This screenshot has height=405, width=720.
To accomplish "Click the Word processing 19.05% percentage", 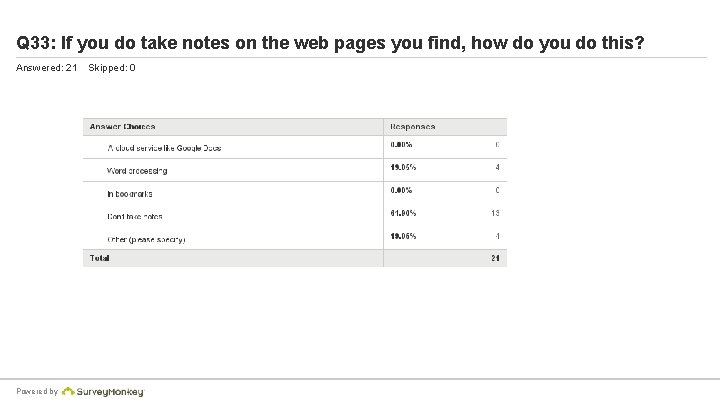I will click(x=404, y=167).
